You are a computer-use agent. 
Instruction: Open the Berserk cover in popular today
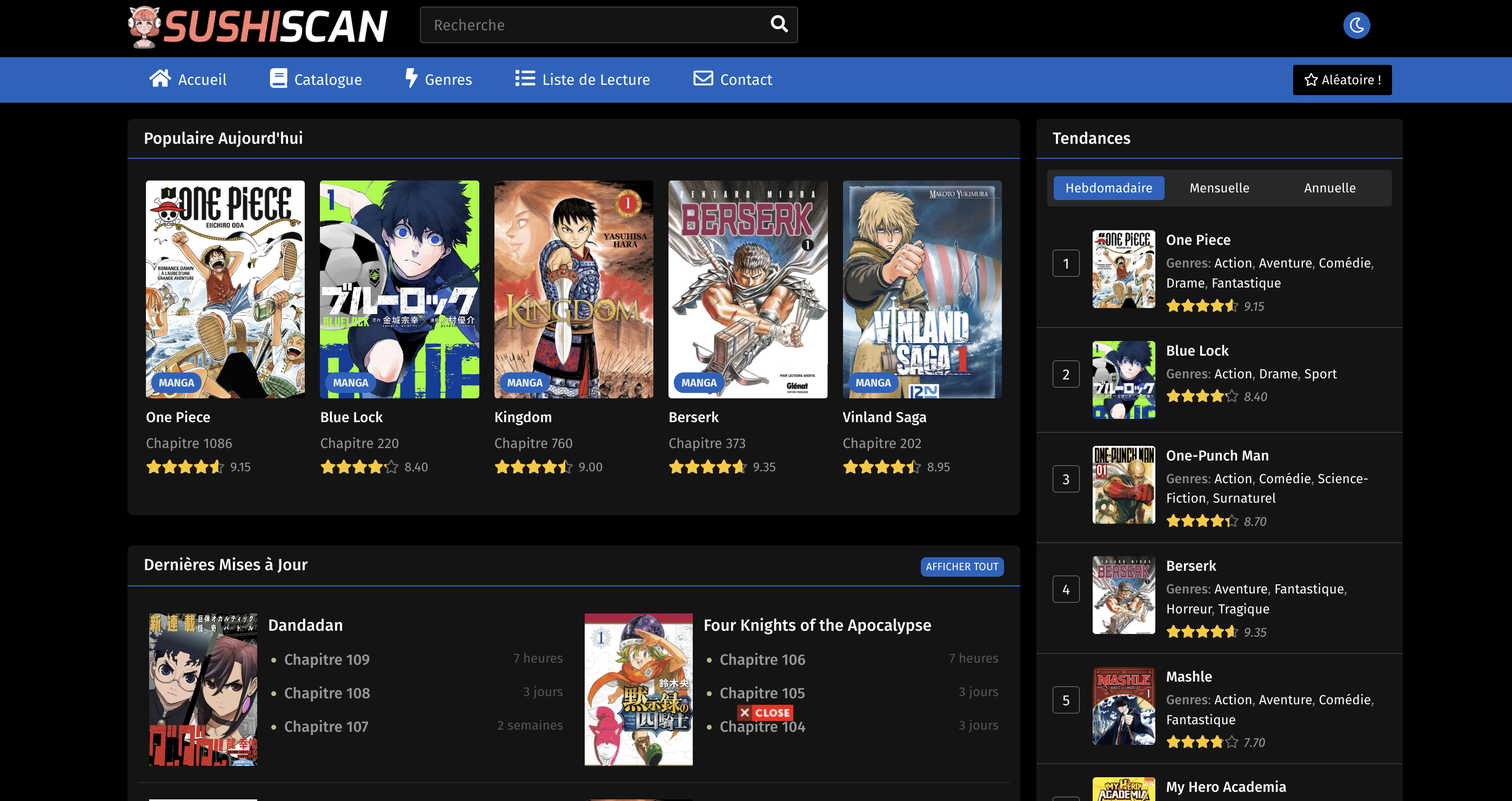click(x=747, y=289)
